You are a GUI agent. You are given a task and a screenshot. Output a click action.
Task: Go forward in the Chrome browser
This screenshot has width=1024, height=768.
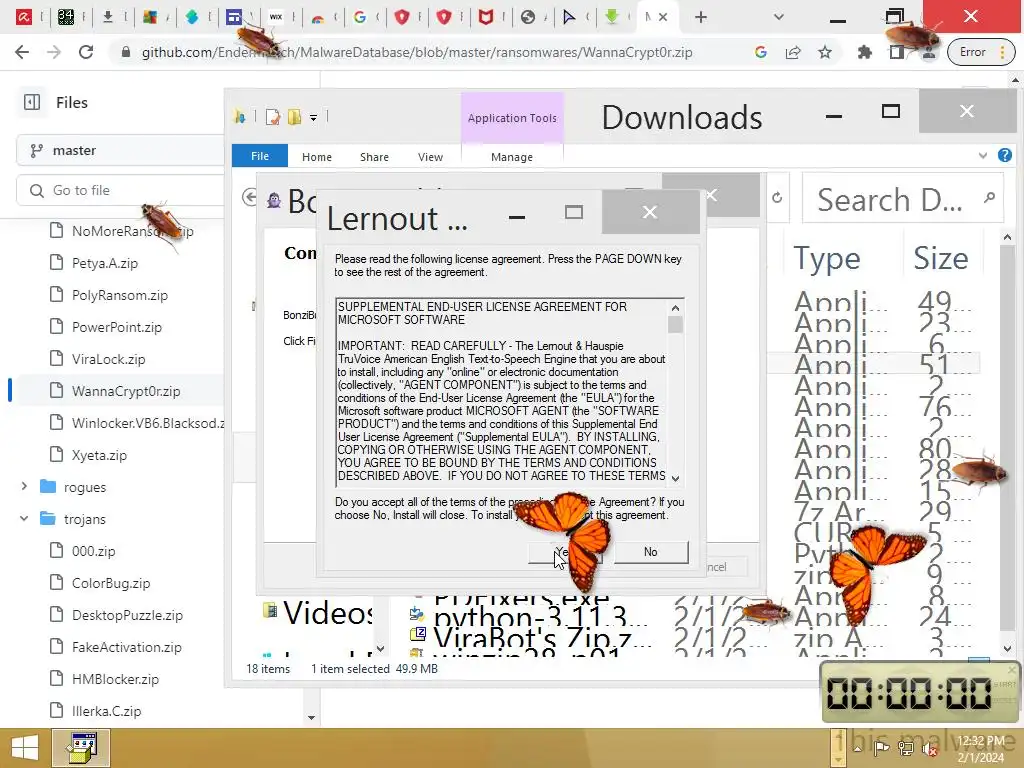[54, 52]
